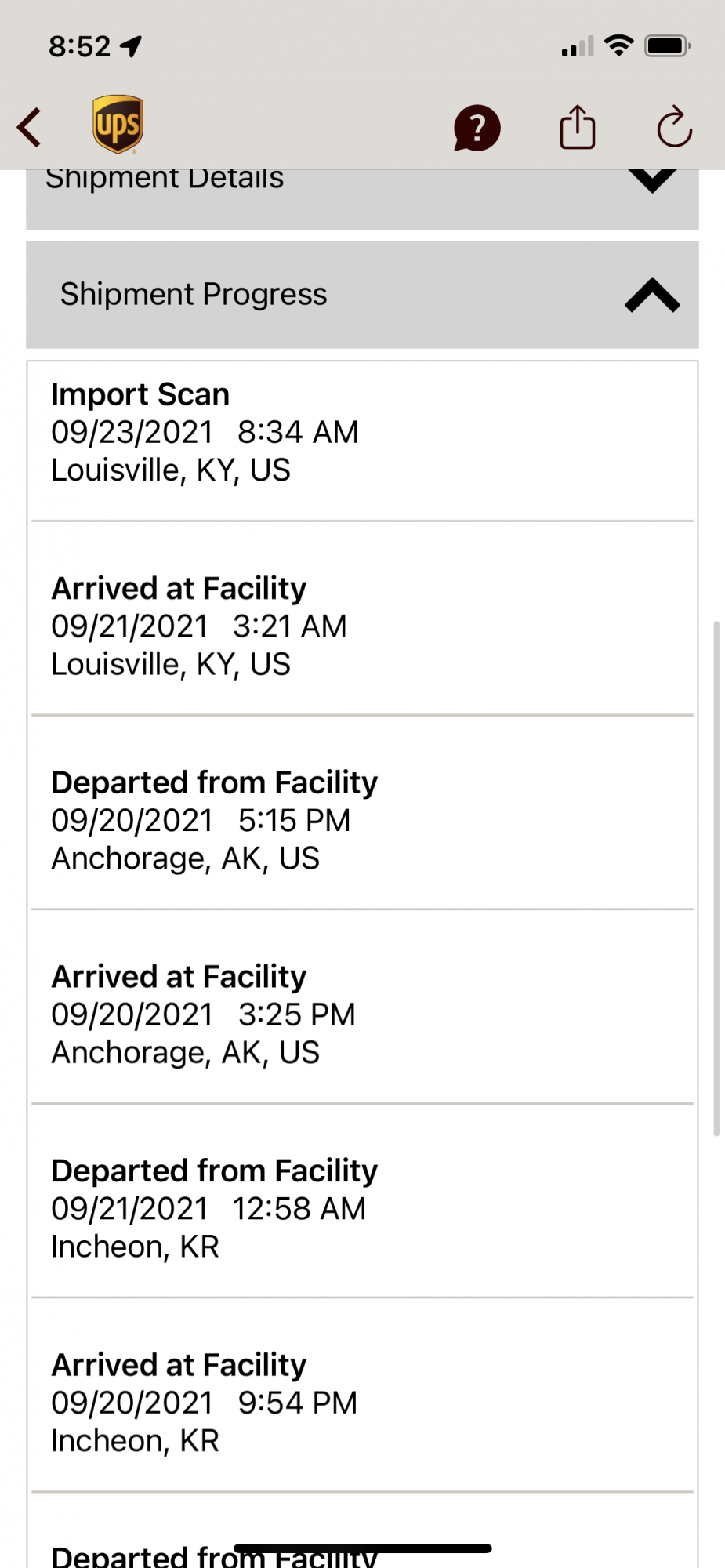The image size is (725, 1568).
Task: Tap the Shipment Progress header
Action: click(194, 295)
